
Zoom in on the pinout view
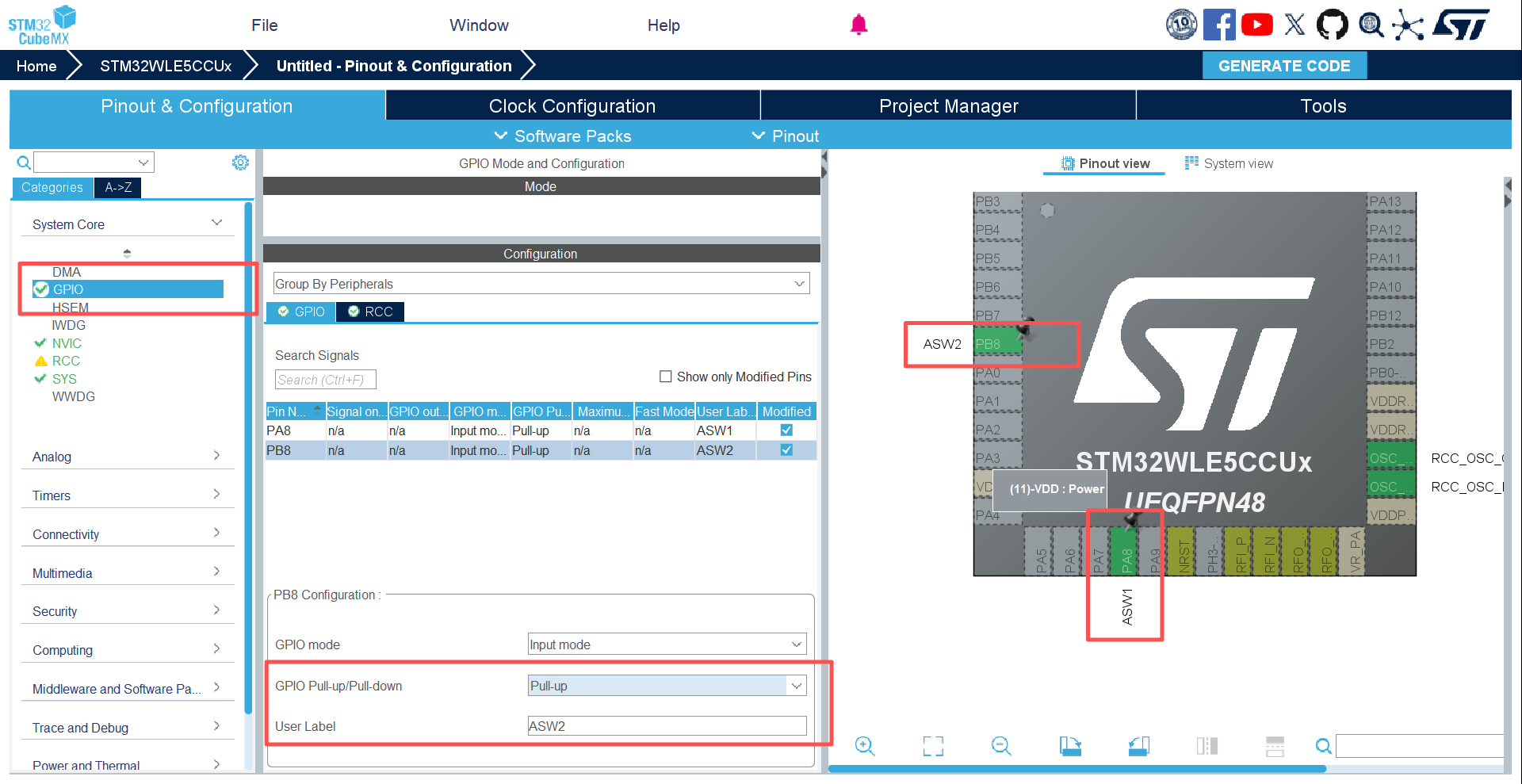coord(865,746)
